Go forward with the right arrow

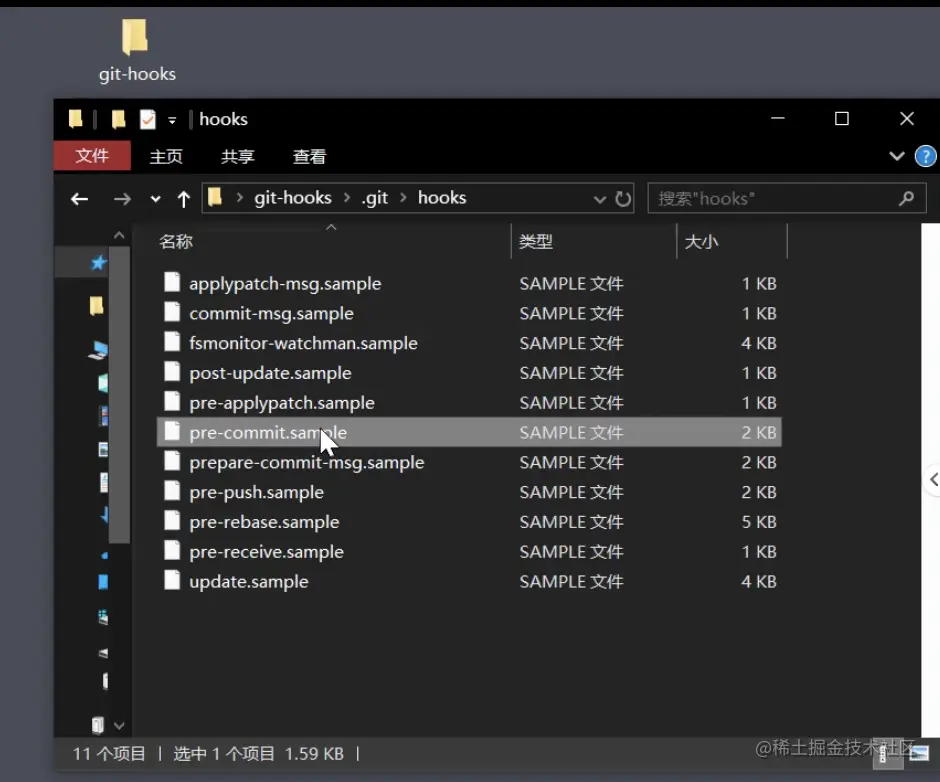122,198
